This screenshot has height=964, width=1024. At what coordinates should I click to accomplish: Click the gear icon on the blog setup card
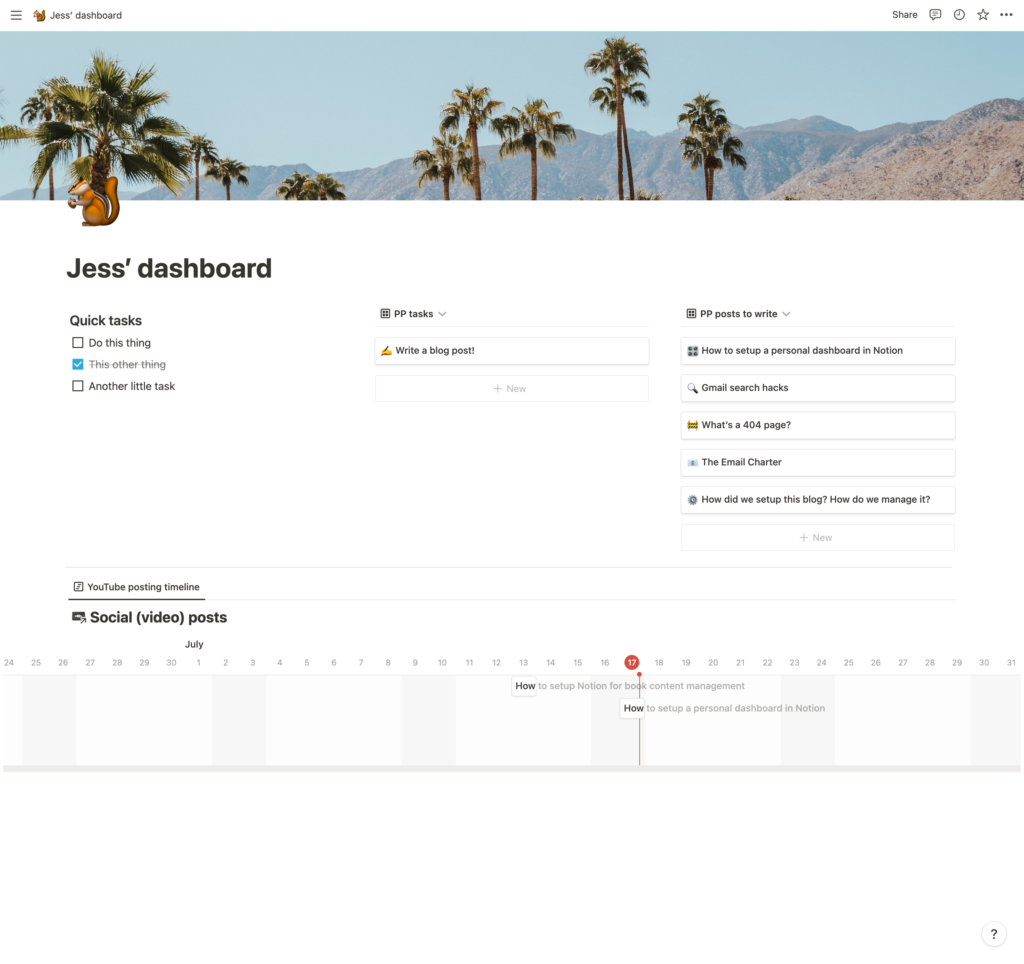click(694, 499)
